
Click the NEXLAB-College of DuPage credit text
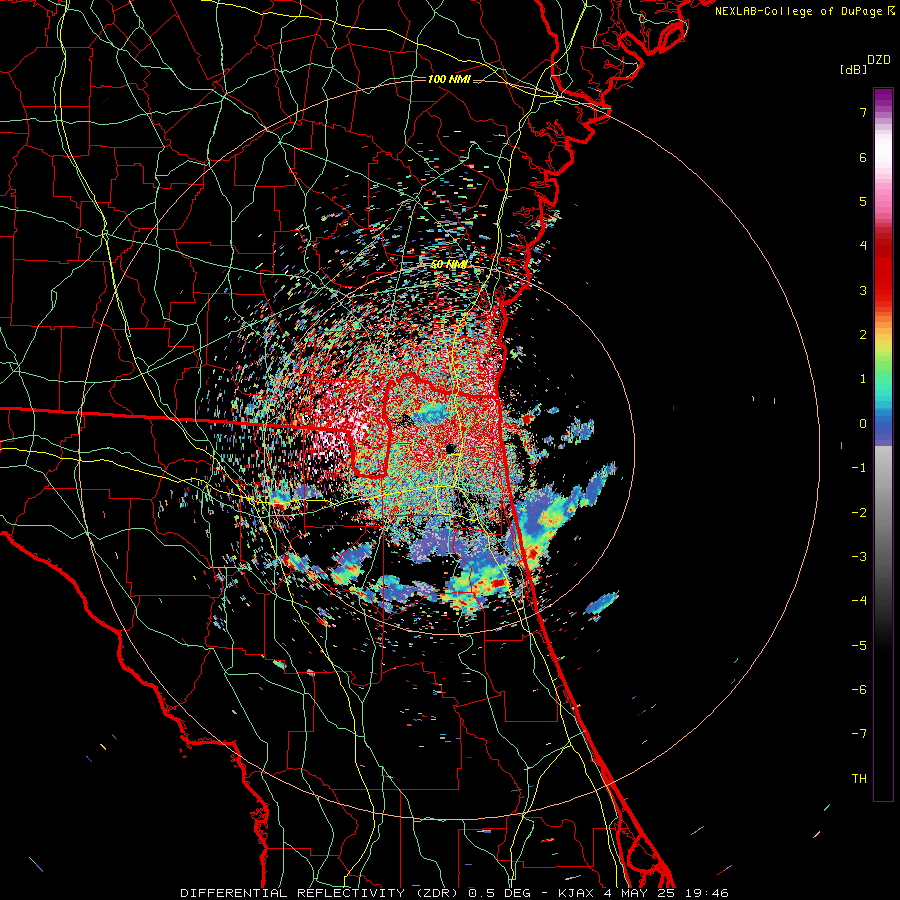pyautogui.click(x=800, y=11)
